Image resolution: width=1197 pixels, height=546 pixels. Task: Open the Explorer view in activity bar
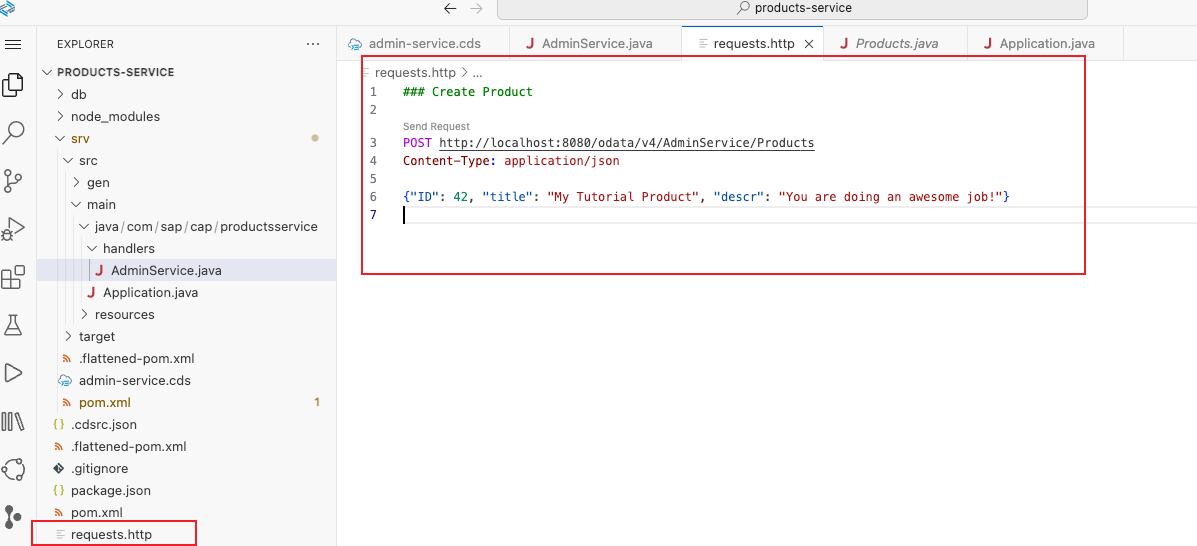pos(13,85)
